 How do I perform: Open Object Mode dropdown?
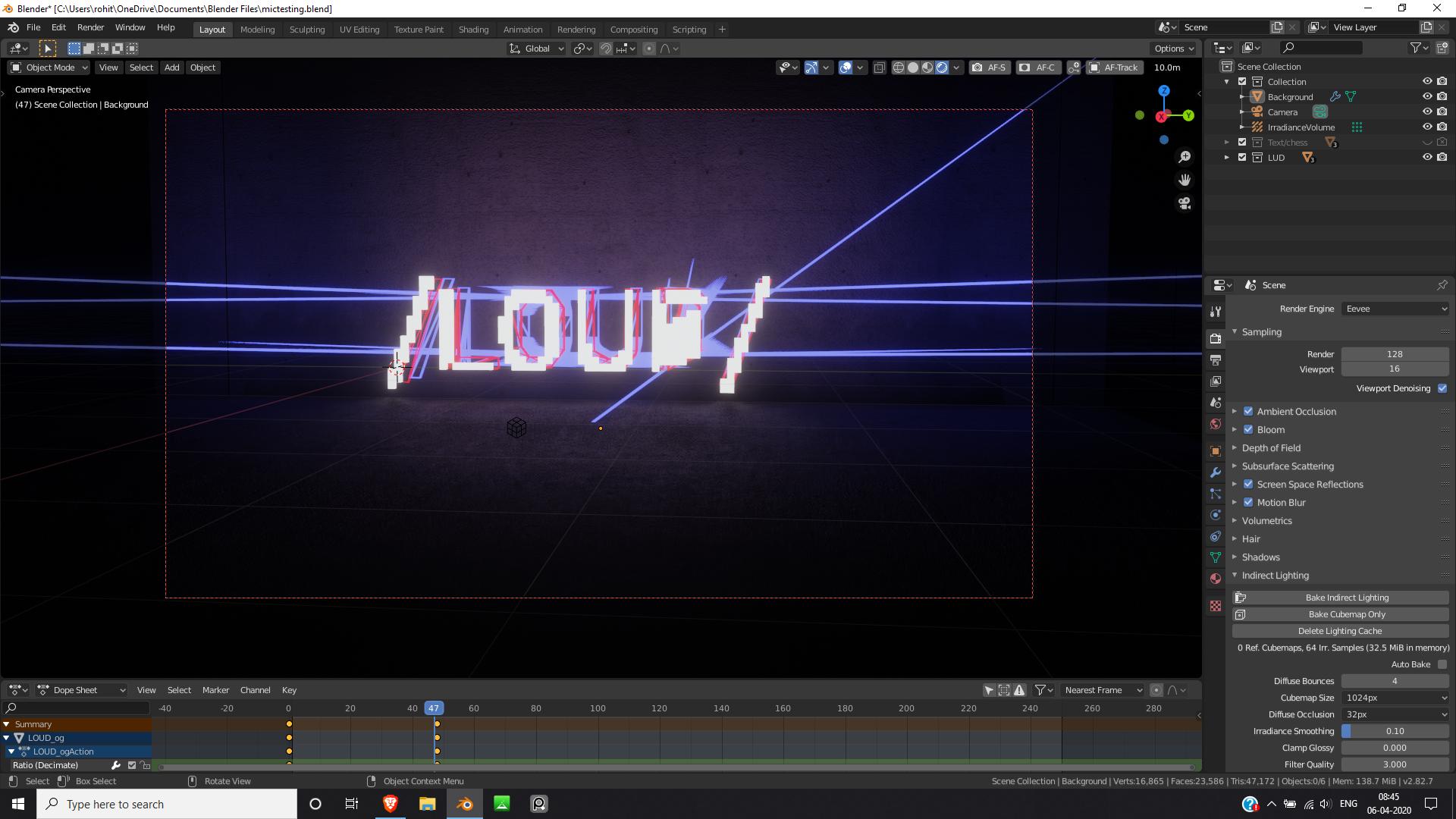click(x=49, y=67)
